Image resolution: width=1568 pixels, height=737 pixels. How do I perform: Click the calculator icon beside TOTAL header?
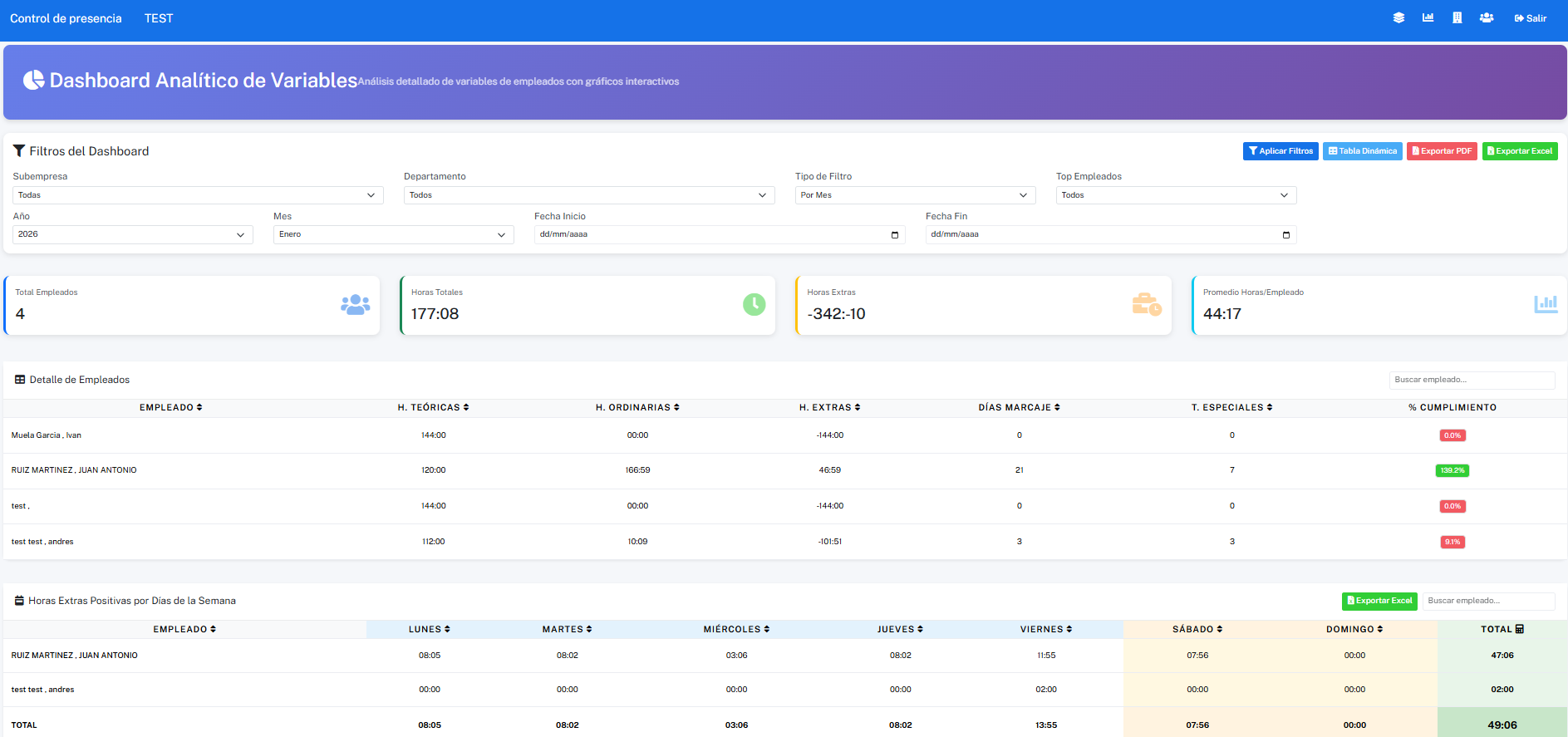click(x=1520, y=630)
